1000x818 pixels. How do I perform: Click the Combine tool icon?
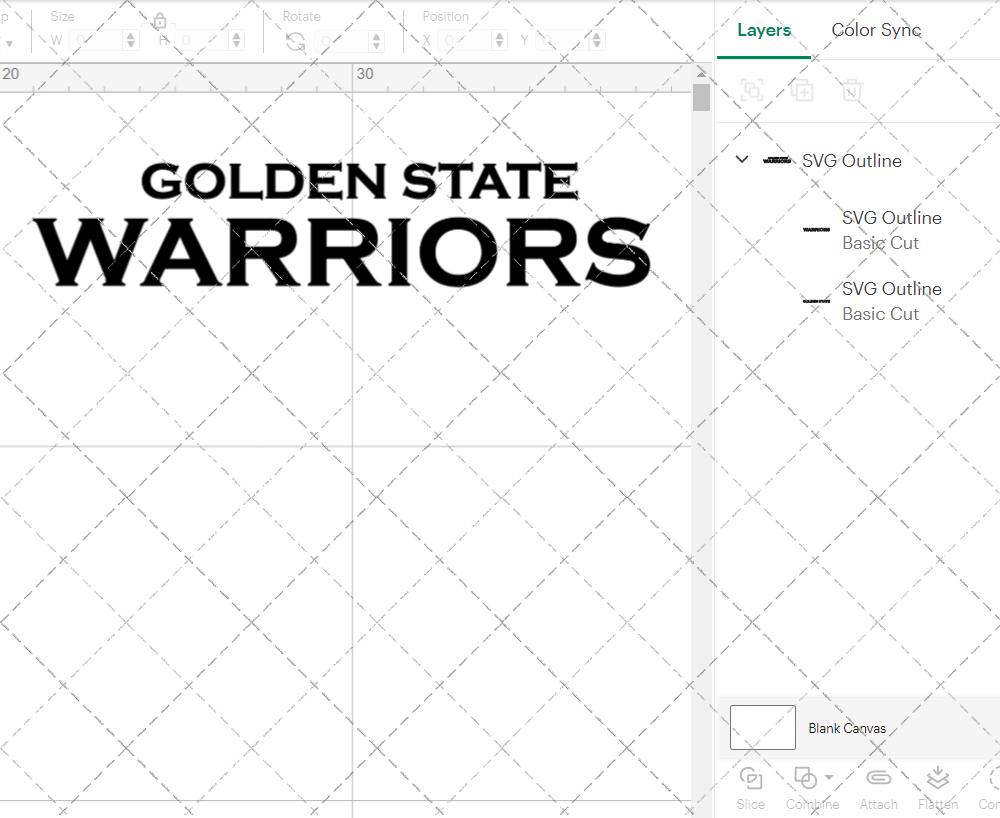[806, 778]
